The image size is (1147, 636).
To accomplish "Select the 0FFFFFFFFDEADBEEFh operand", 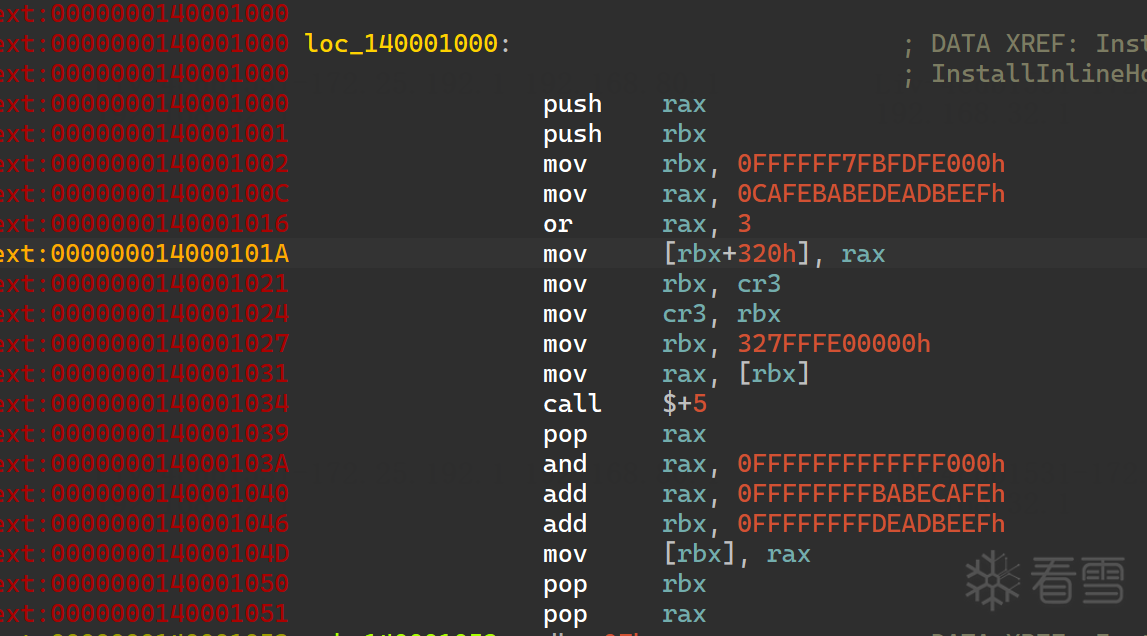I will pos(870,524).
